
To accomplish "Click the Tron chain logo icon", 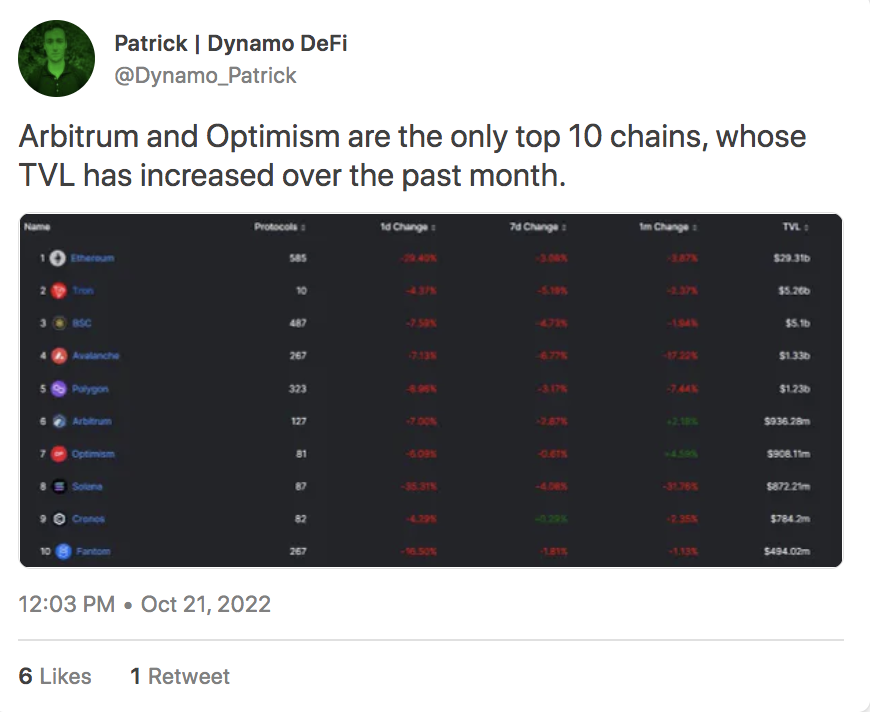I will (x=58, y=291).
